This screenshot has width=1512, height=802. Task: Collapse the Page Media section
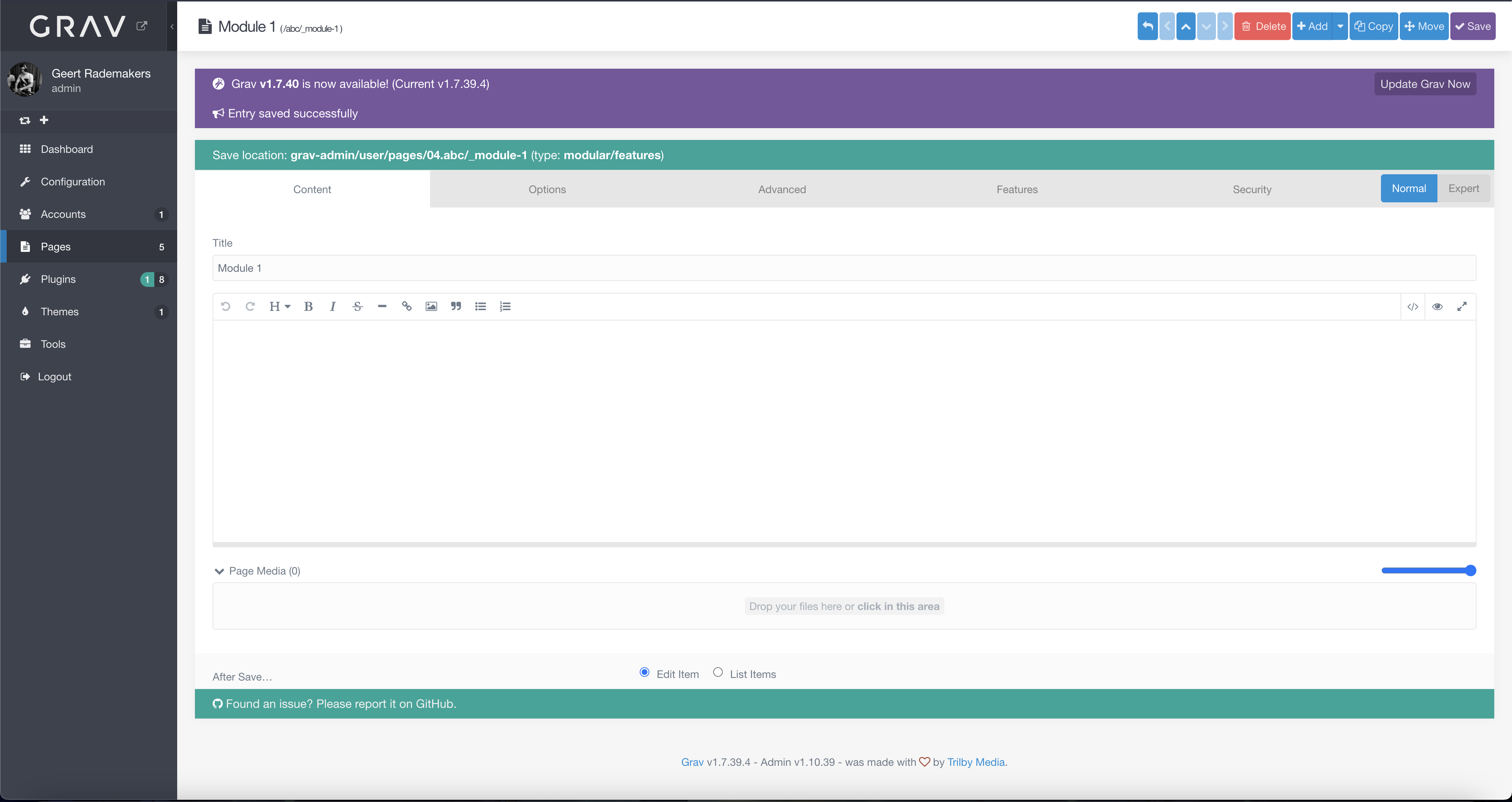point(220,571)
